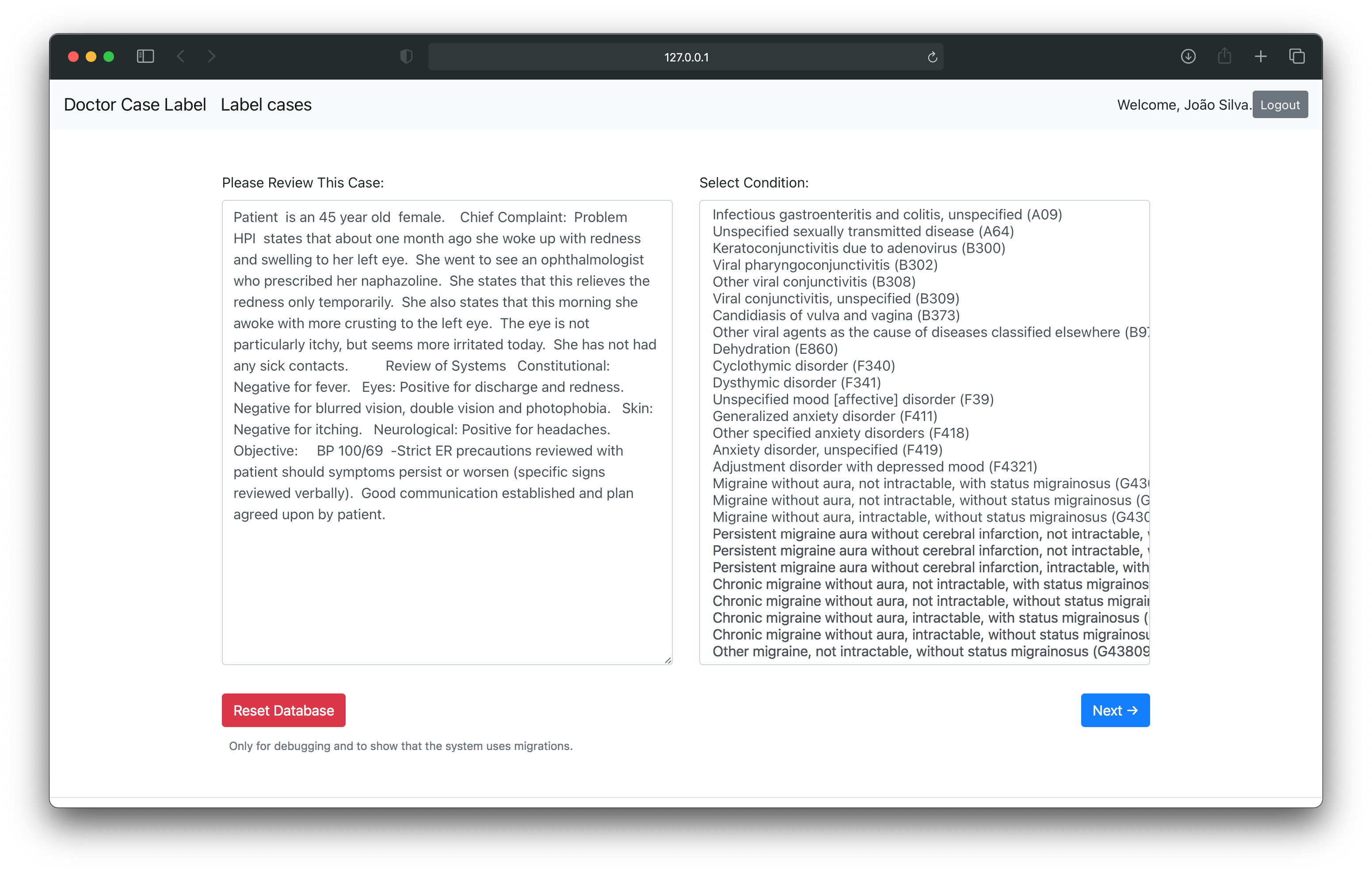1372x873 pixels.
Task: Select Keratoconjunctivitis due to adenovirus B300
Action: click(863, 248)
